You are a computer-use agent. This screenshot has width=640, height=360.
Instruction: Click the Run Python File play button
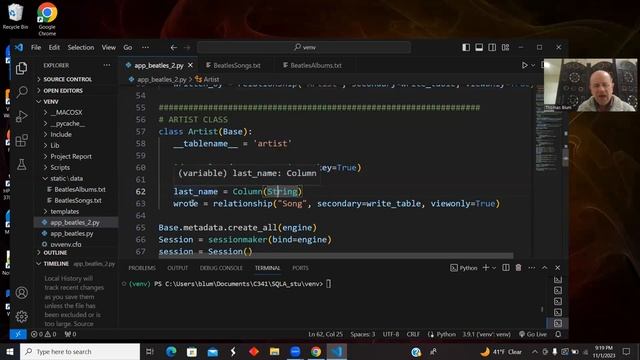(524, 65)
